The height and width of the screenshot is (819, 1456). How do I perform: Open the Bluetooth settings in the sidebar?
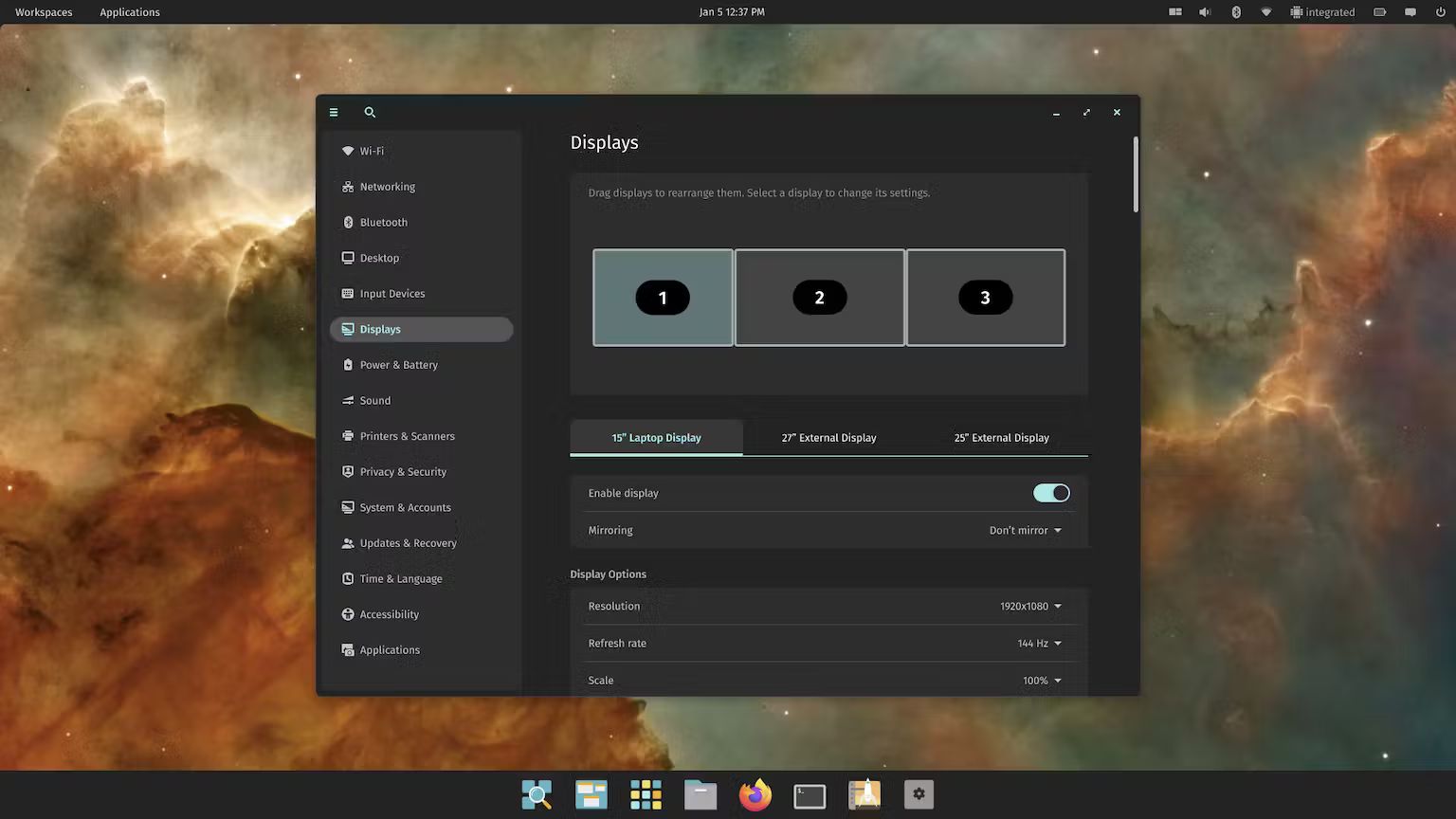pos(383,222)
